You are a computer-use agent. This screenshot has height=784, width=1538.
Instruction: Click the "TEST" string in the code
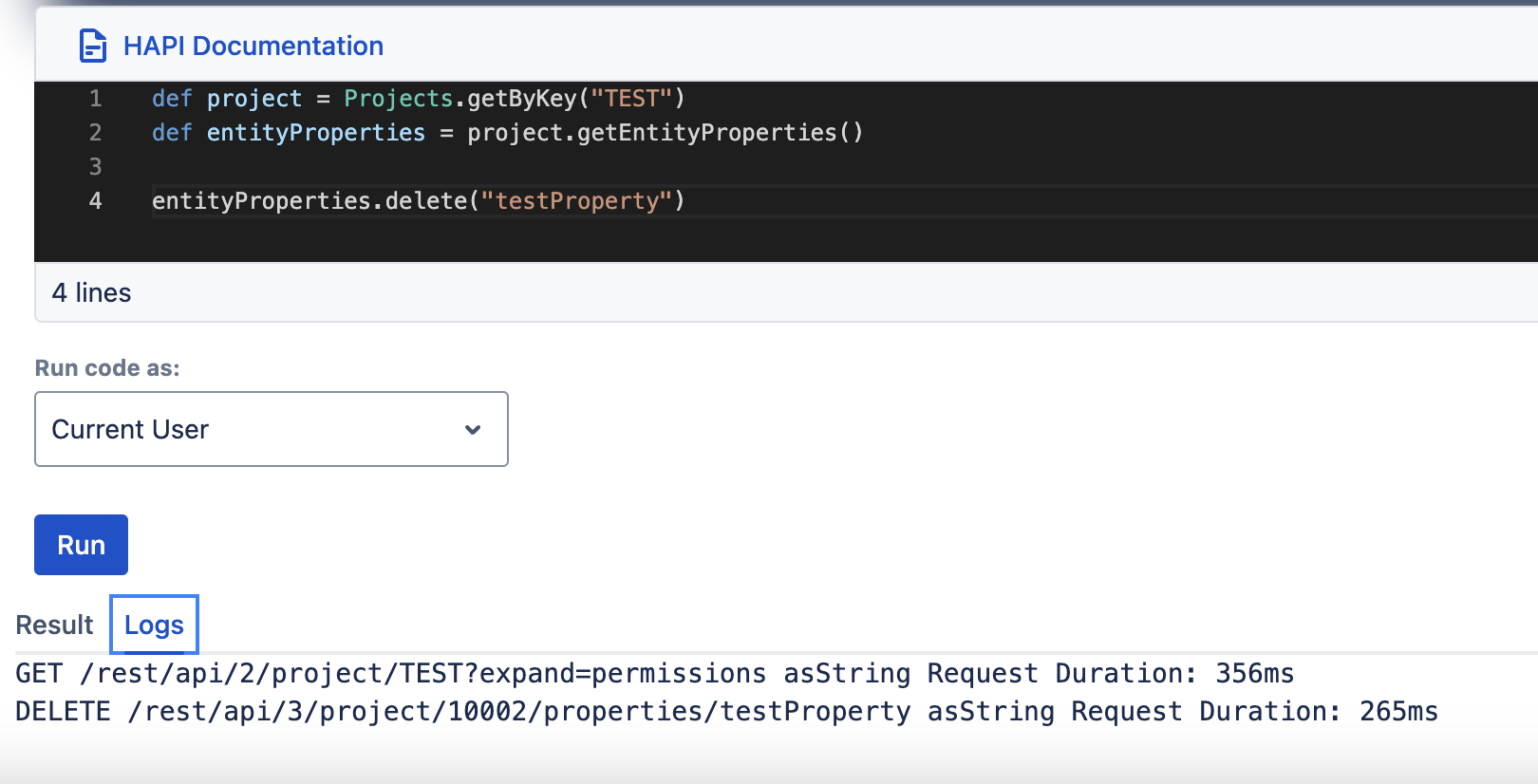(631, 99)
